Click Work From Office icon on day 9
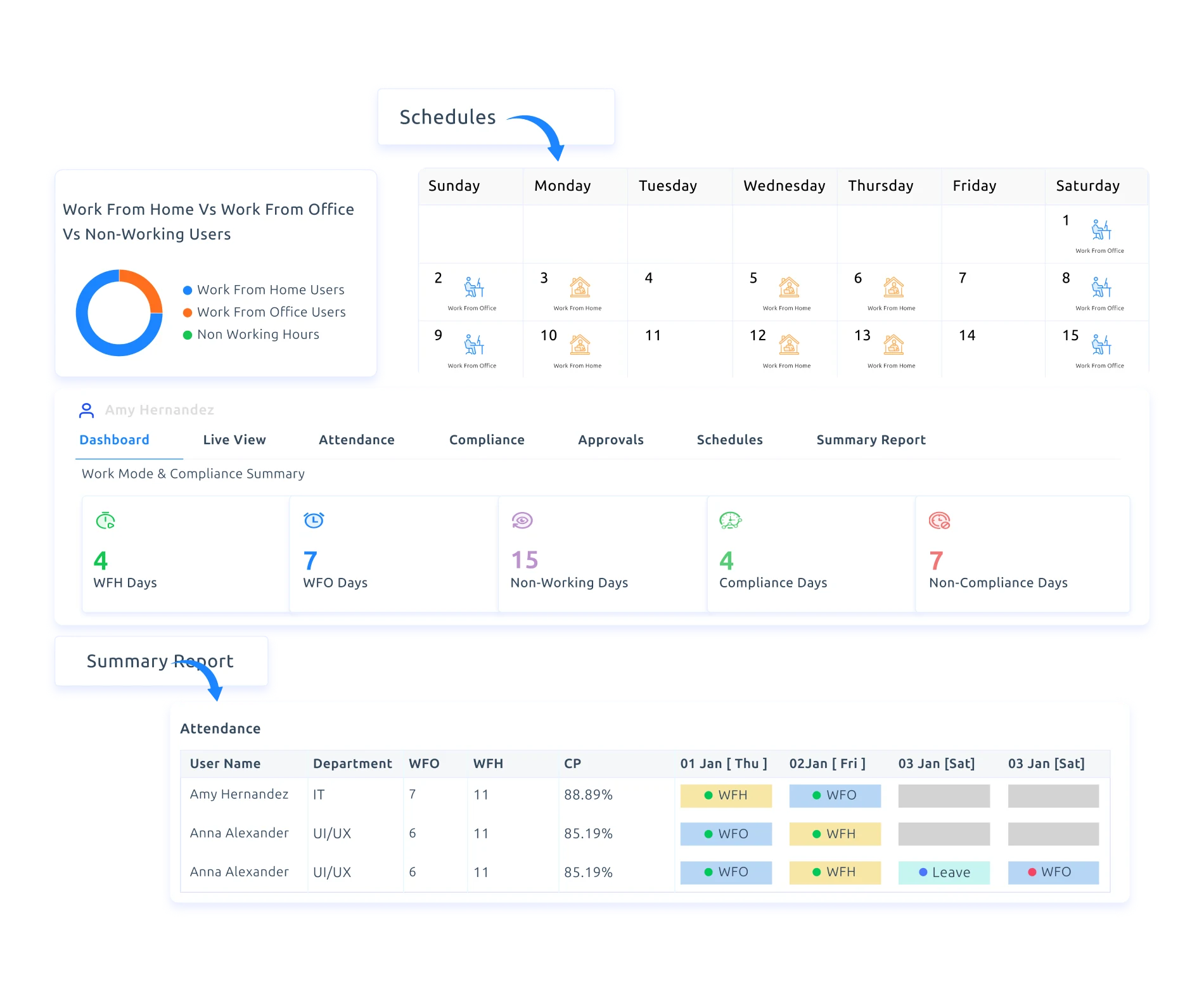Viewport: 1204px width, 991px height. 474,345
